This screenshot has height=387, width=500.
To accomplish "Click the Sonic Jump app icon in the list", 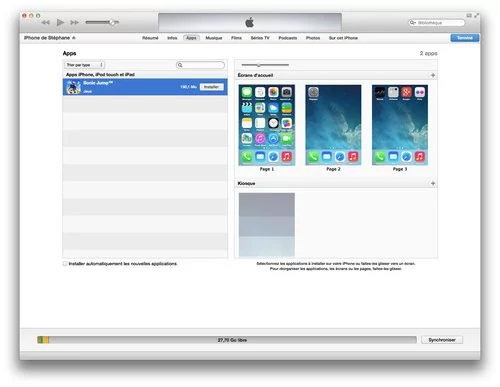I will click(x=73, y=87).
